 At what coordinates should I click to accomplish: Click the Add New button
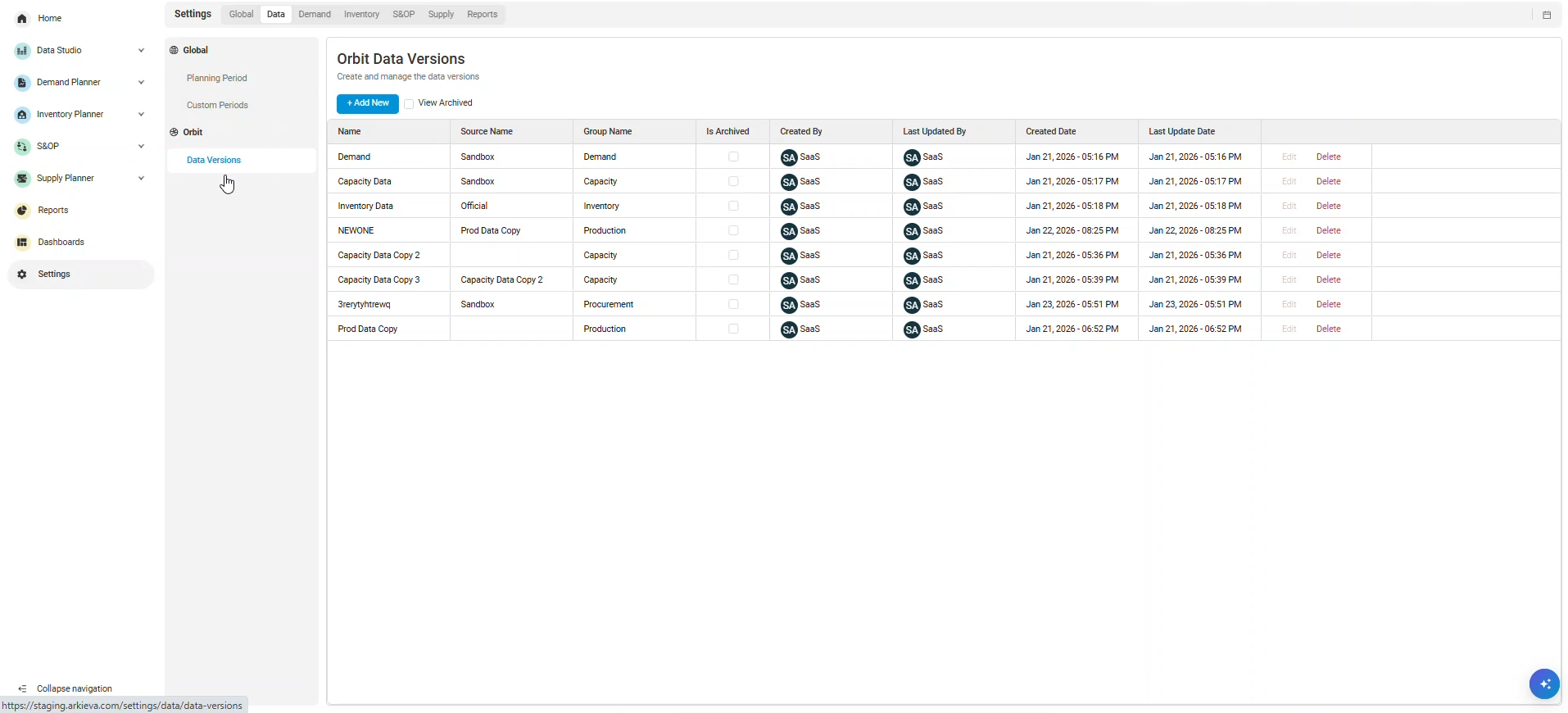pos(367,103)
